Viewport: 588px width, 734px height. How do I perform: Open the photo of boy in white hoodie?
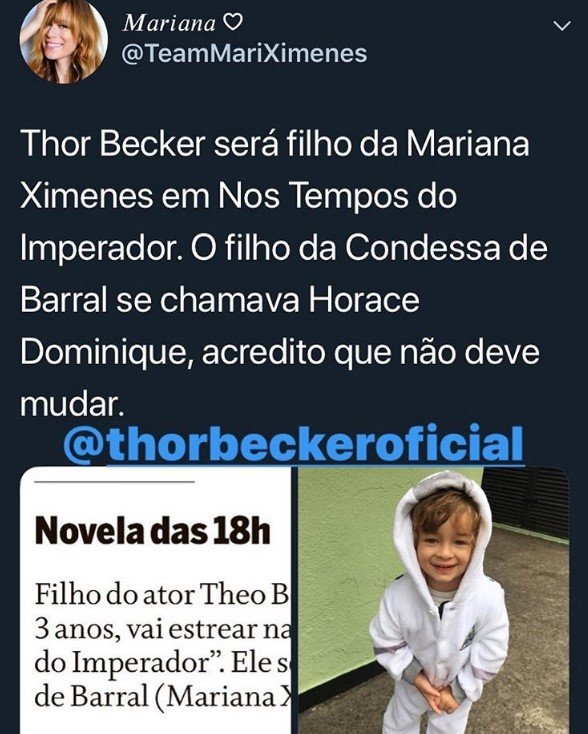click(434, 600)
